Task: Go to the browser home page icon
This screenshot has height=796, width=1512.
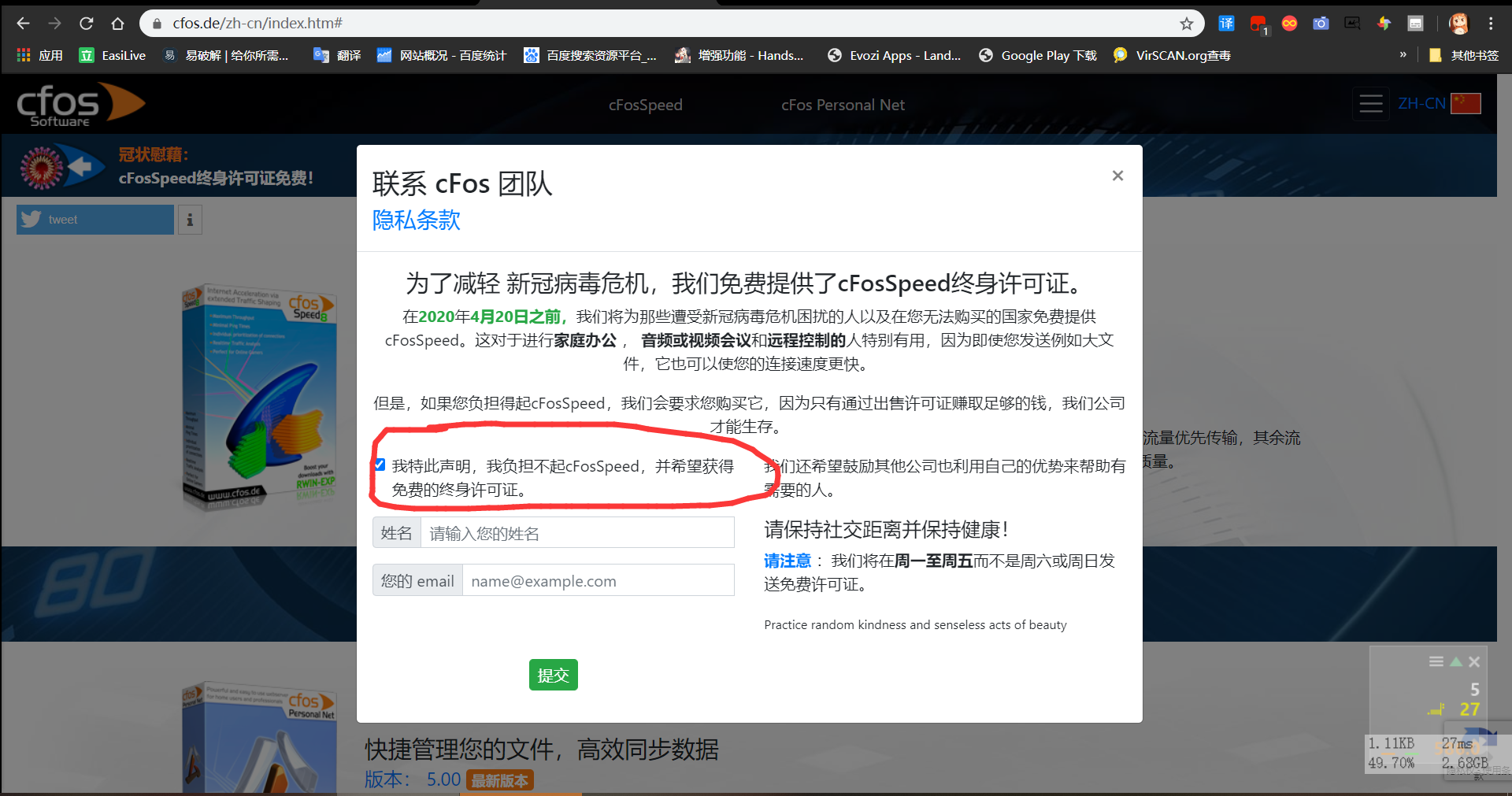Action: tap(117, 24)
